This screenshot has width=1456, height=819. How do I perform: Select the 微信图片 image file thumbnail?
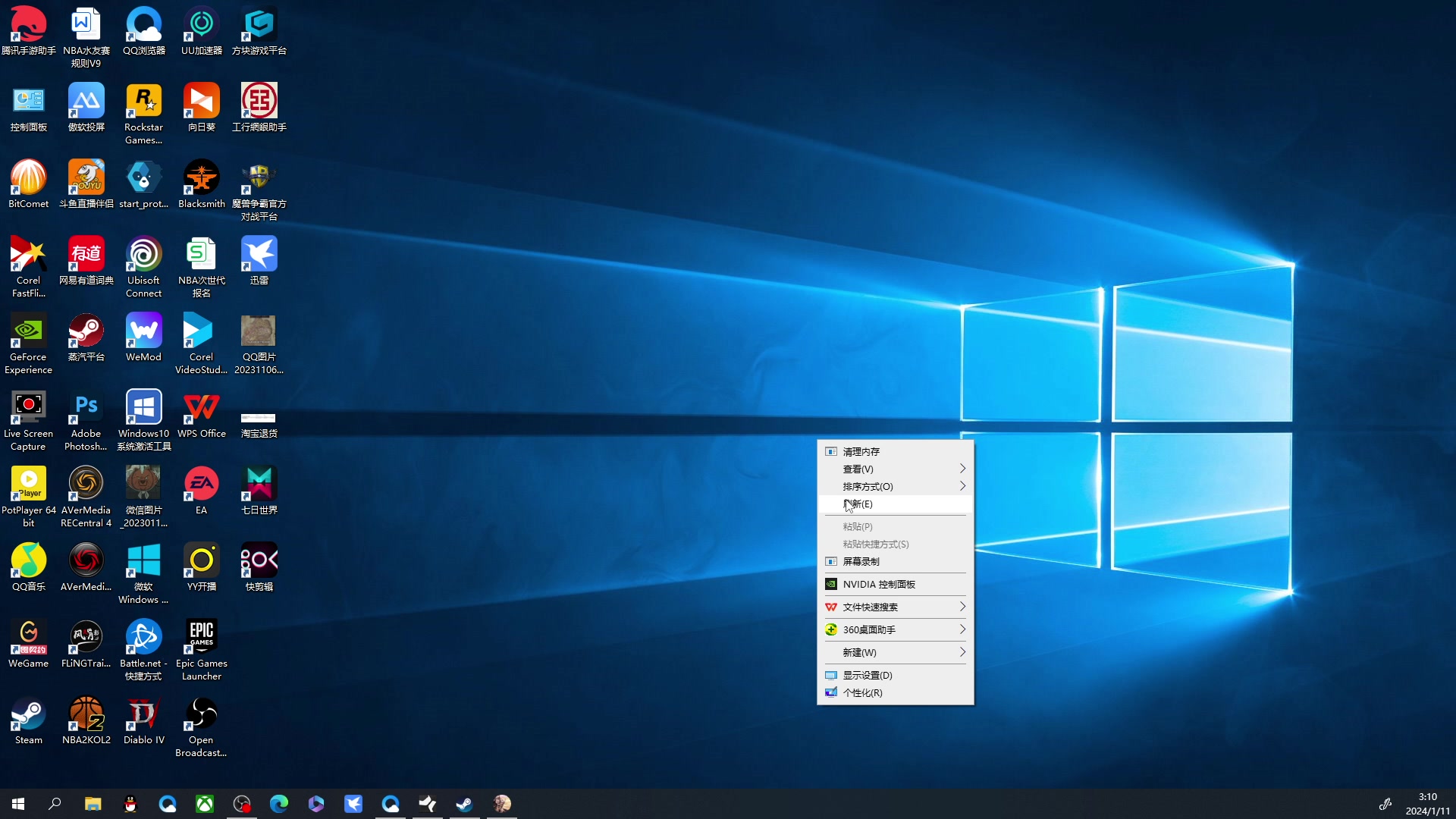point(144,497)
